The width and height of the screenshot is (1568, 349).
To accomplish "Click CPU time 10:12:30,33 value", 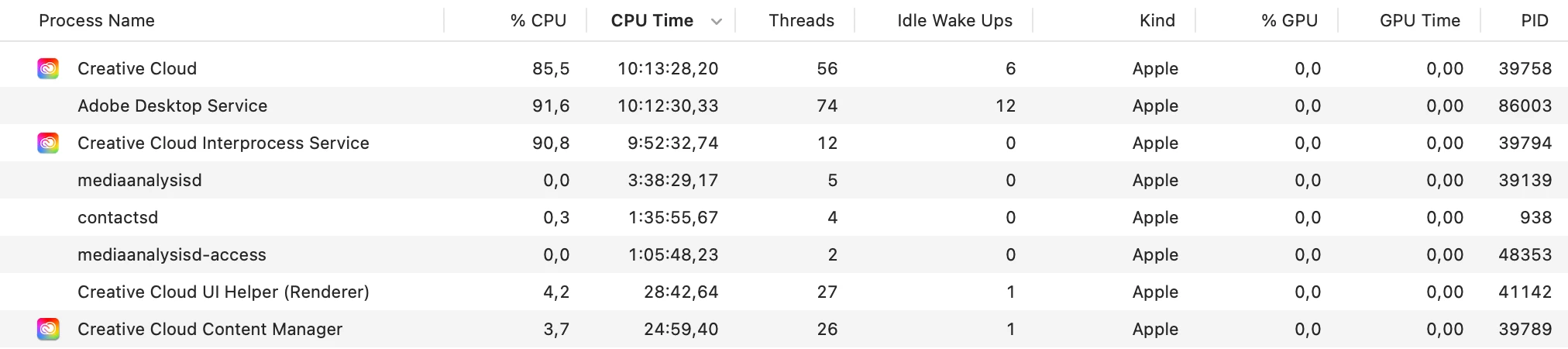I will coord(668,106).
